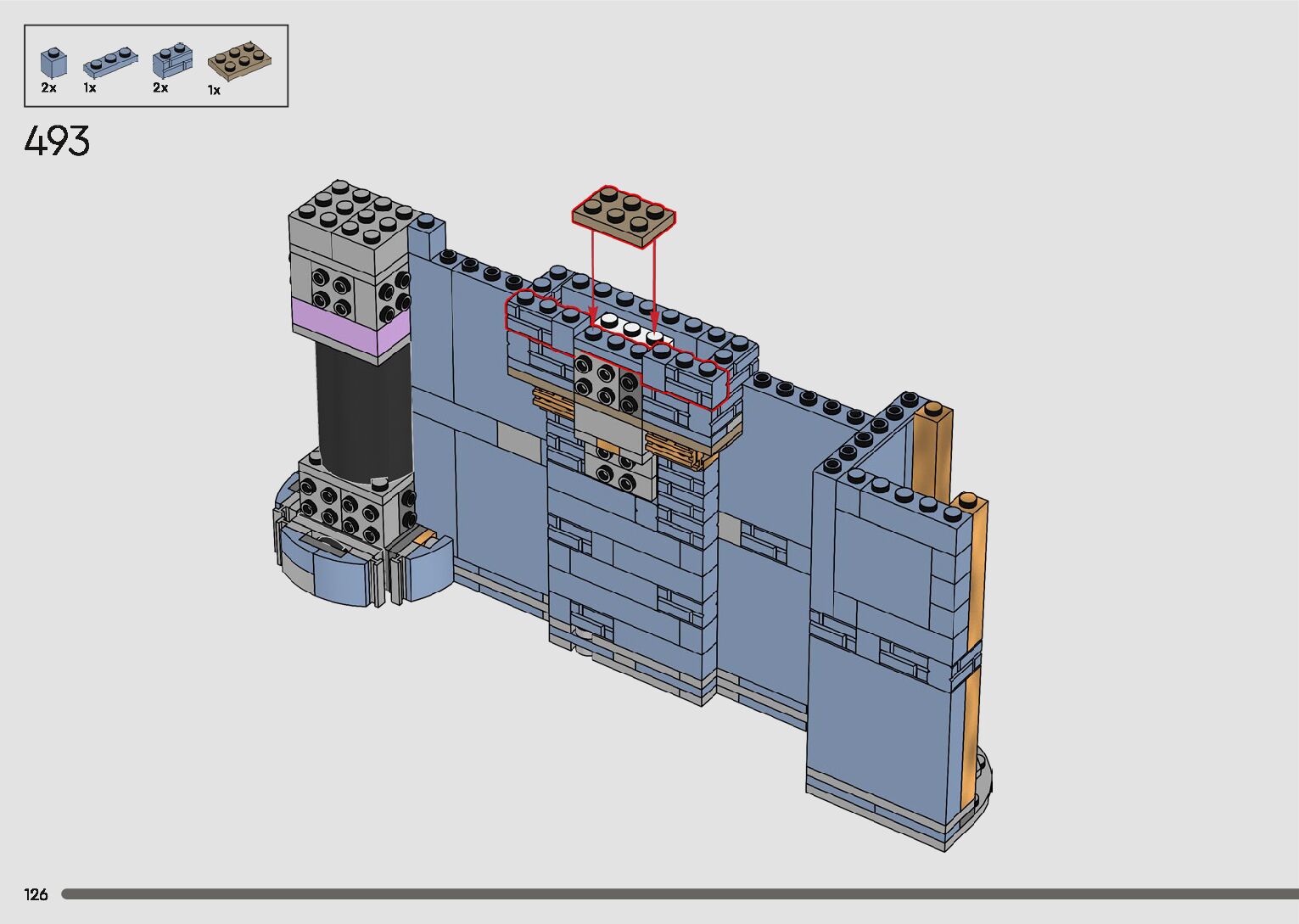This screenshot has height=924, width=1299.
Task: Click the step number 493
Action: 57,142
